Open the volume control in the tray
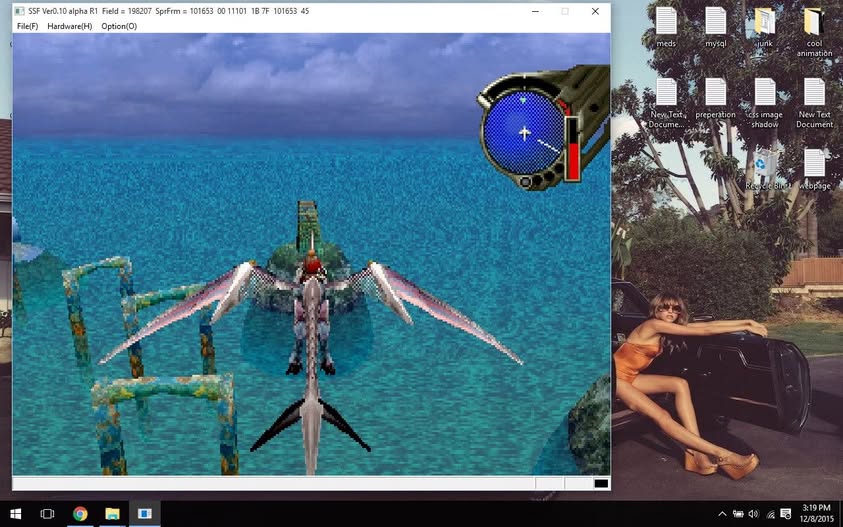 click(753, 514)
